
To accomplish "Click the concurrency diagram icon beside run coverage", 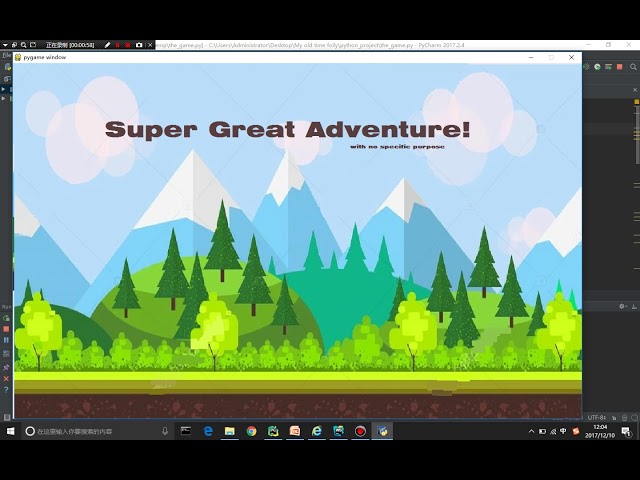I will click(608, 67).
